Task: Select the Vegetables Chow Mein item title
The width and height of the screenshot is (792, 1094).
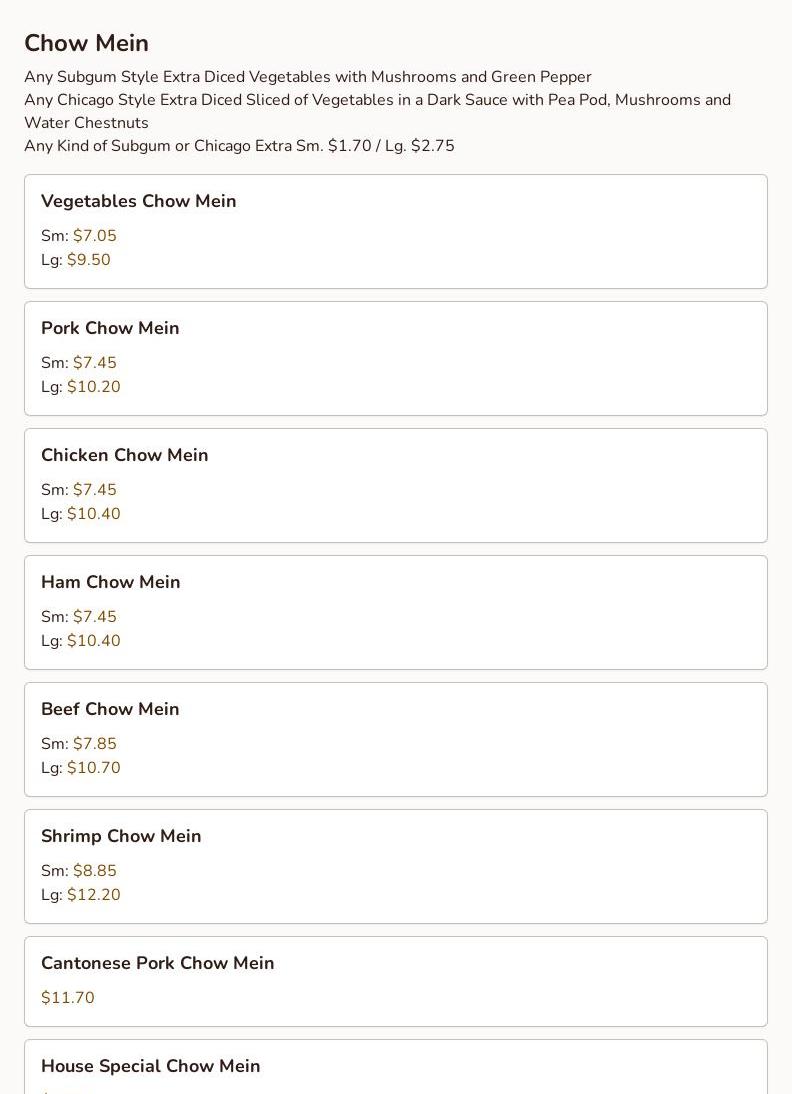Action: pyautogui.click(x=139, y=201)
